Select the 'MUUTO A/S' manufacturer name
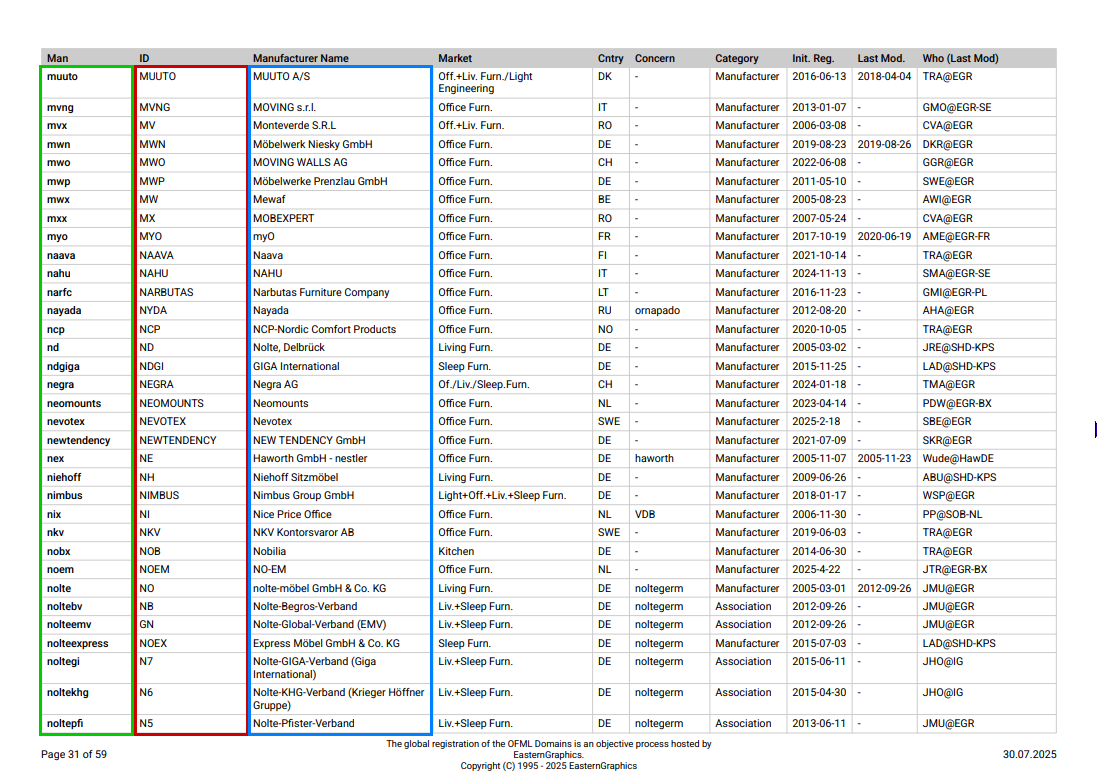 (x=281, y=76)
